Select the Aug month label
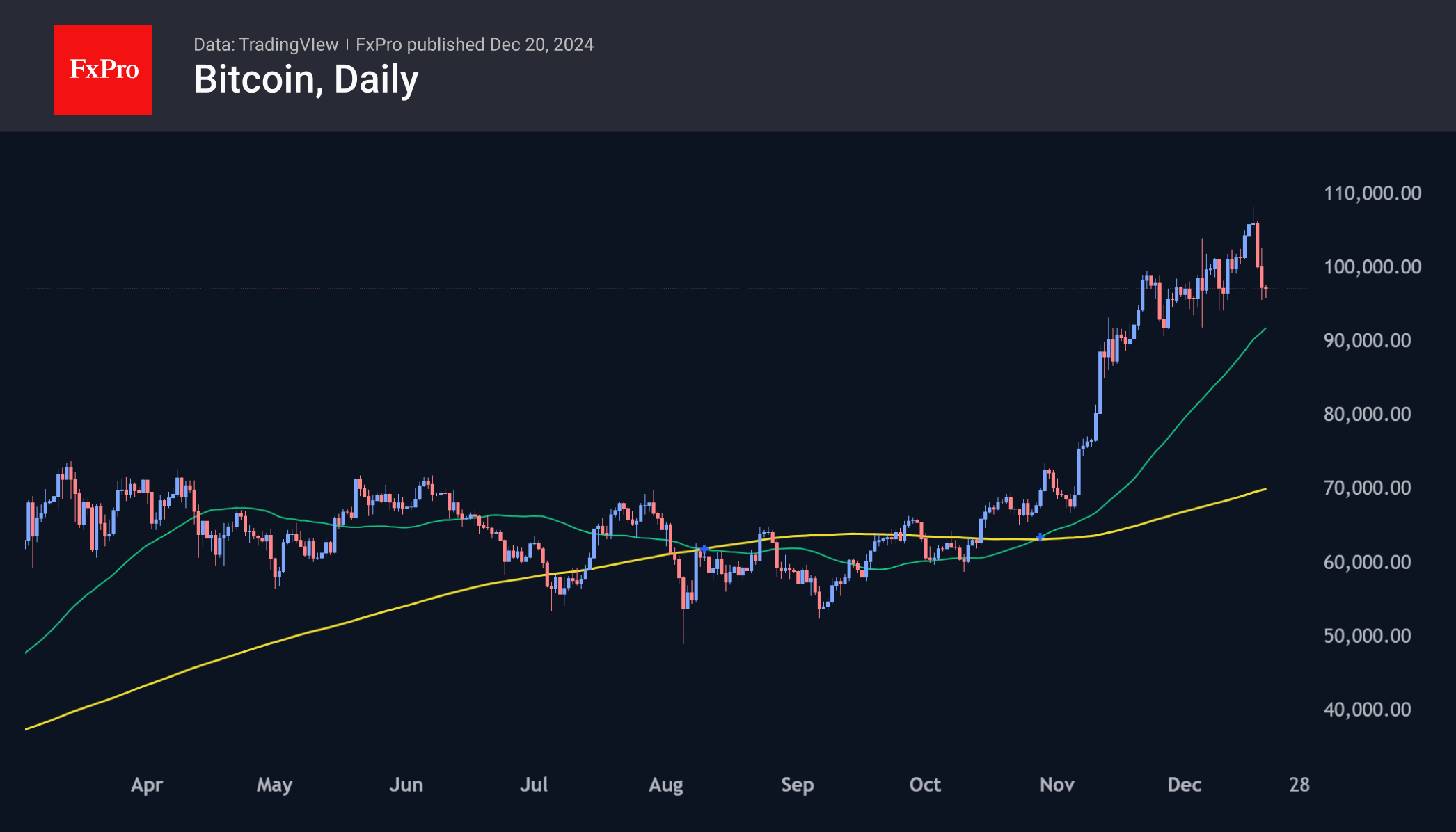The height and width of the screenshot is (832, 1456). click(x=665, y=785)
